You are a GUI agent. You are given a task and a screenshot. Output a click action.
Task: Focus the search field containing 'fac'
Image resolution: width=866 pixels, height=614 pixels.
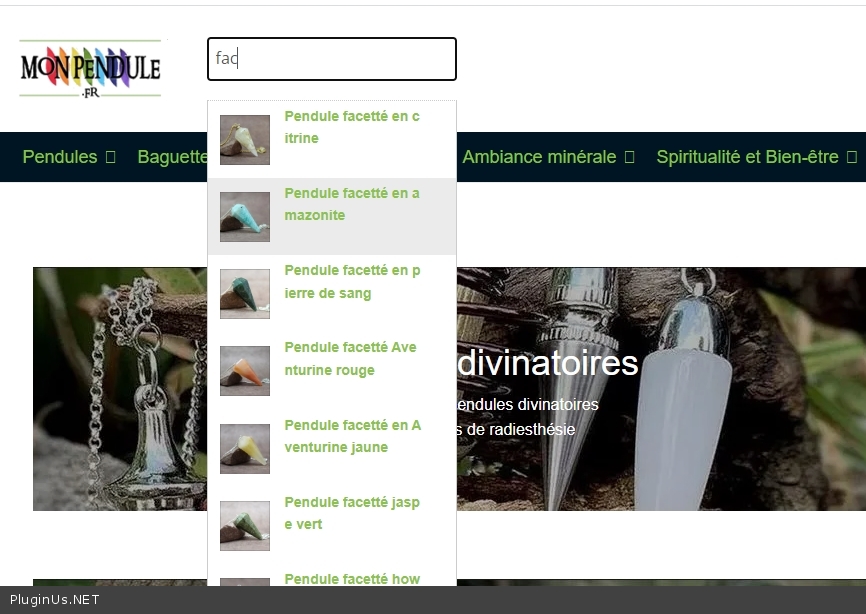(332, 59)
